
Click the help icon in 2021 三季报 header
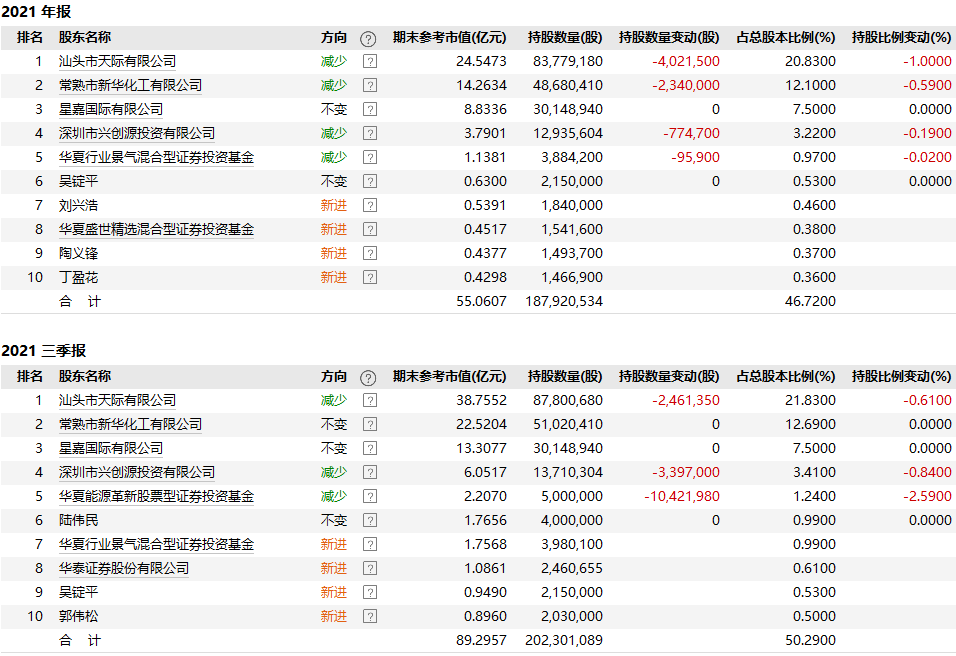pos(368,378)
